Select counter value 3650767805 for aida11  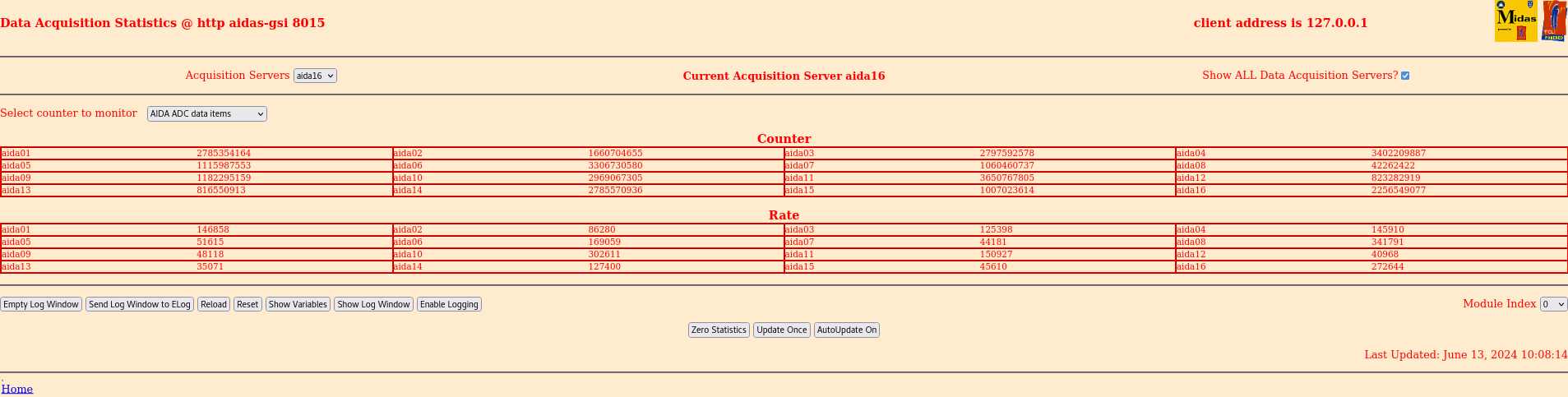tap(1007, 178)
